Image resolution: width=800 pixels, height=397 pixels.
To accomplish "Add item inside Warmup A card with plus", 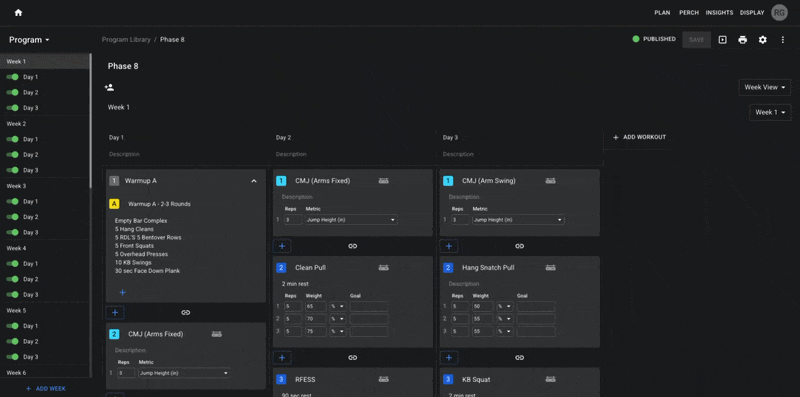I will tap(122, 292).
